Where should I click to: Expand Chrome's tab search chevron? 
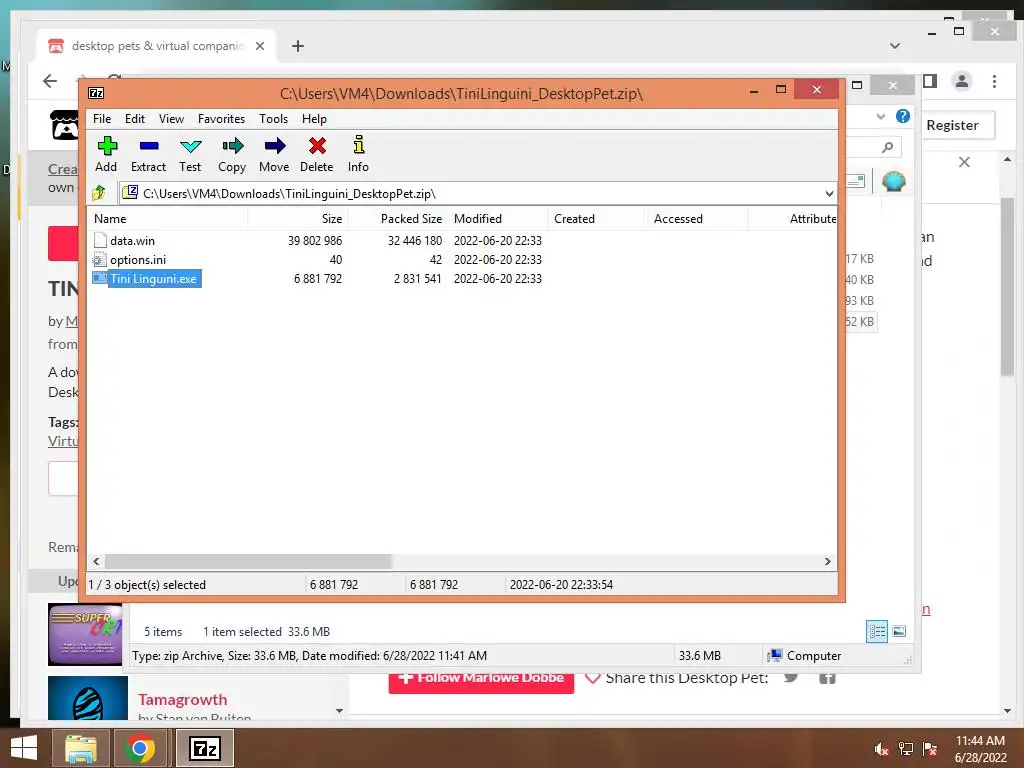click(895, 46)
